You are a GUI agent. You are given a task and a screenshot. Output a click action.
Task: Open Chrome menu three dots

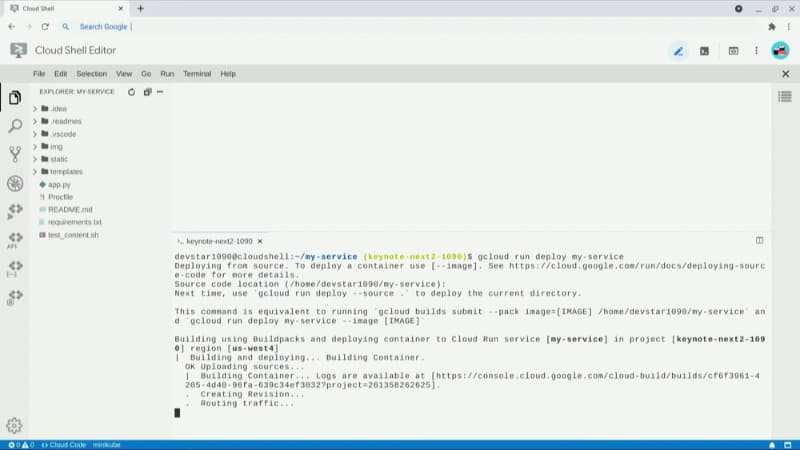(789, 27)
